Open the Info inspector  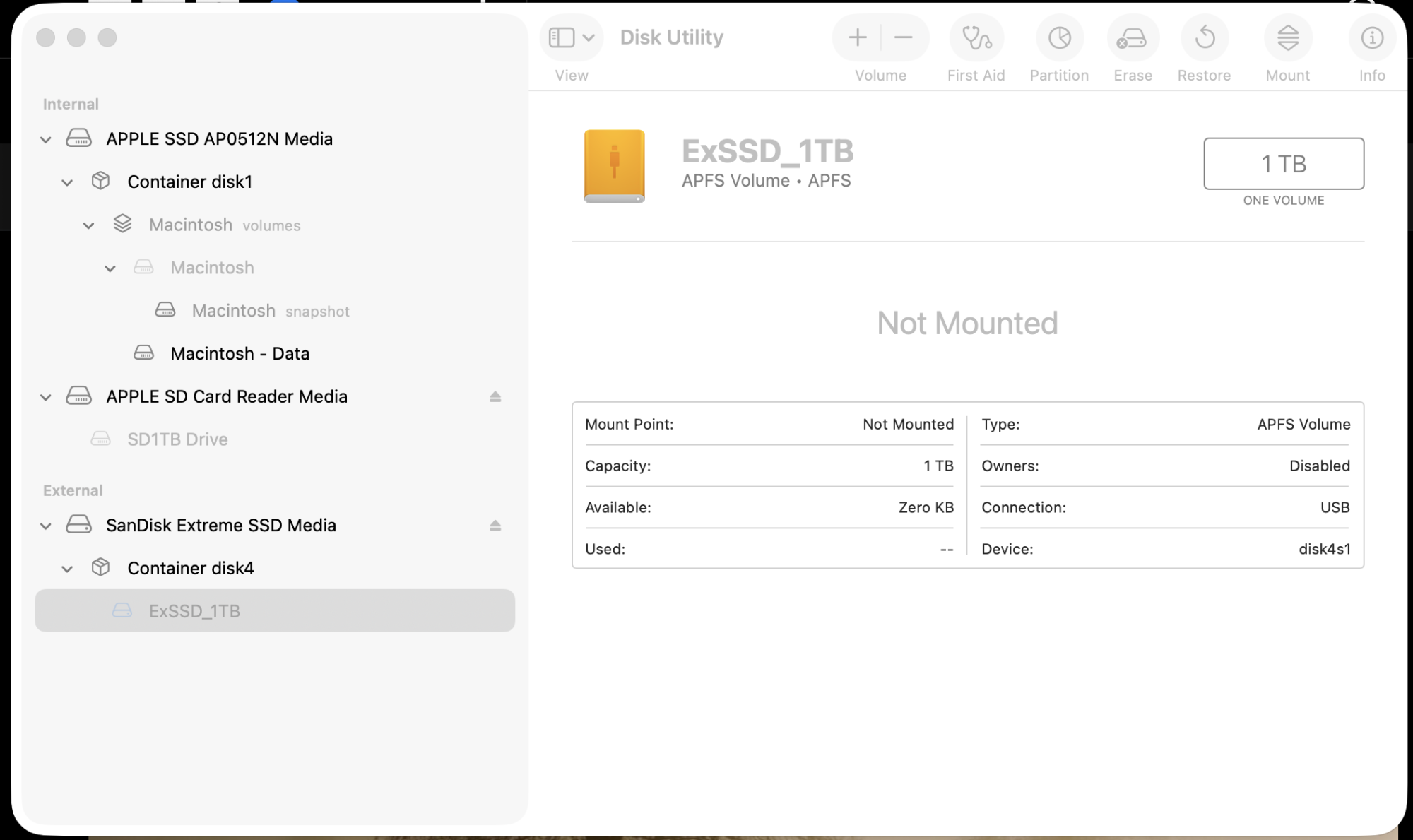click(x=1371, y=38)
